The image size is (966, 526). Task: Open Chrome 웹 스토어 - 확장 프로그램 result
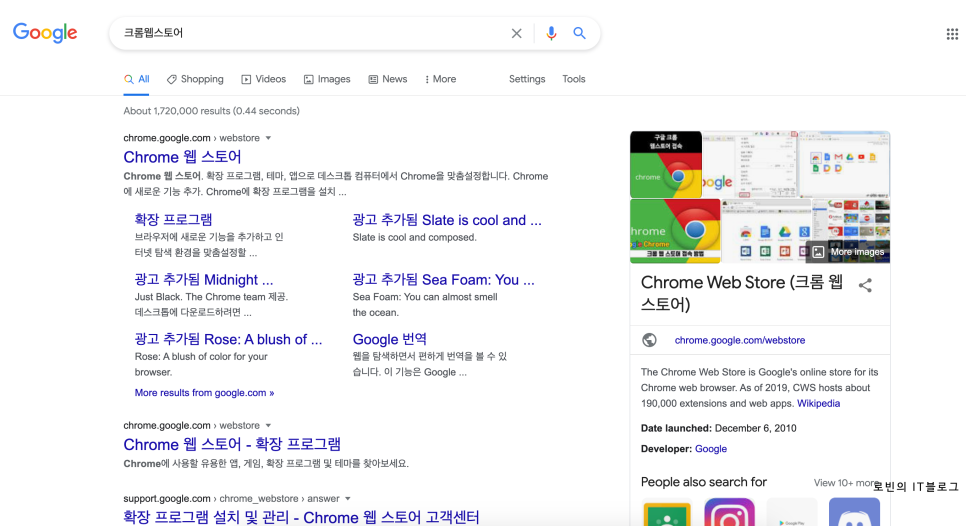232,444
